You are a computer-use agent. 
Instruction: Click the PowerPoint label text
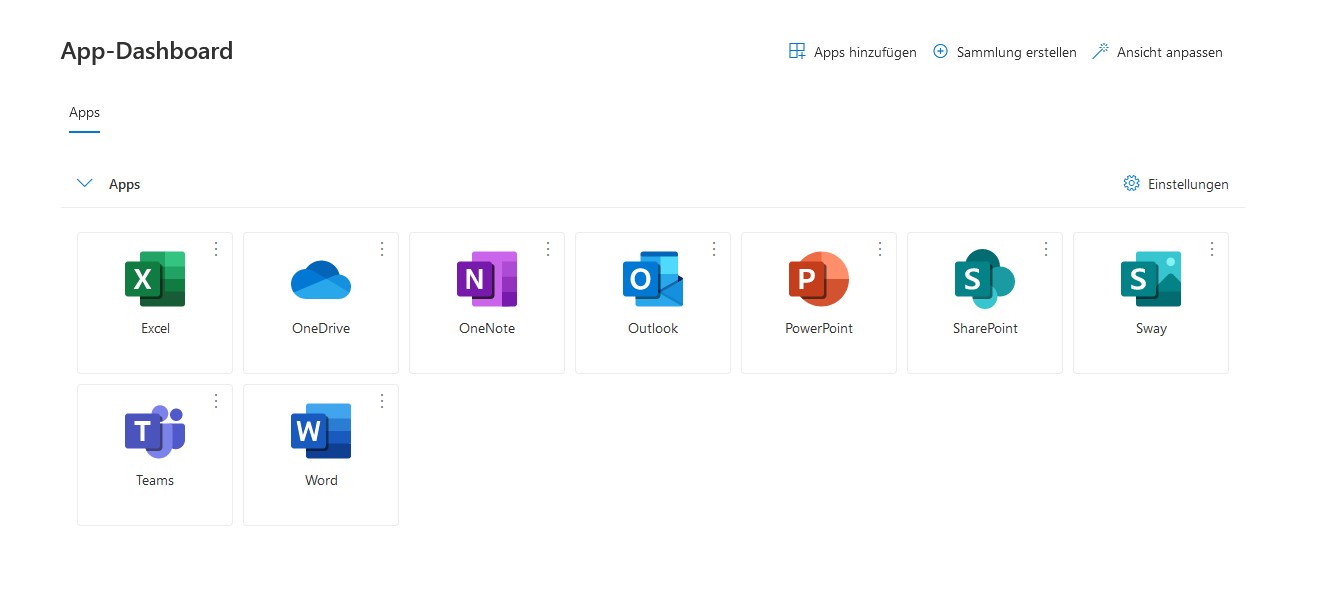[x=819, y=328]
